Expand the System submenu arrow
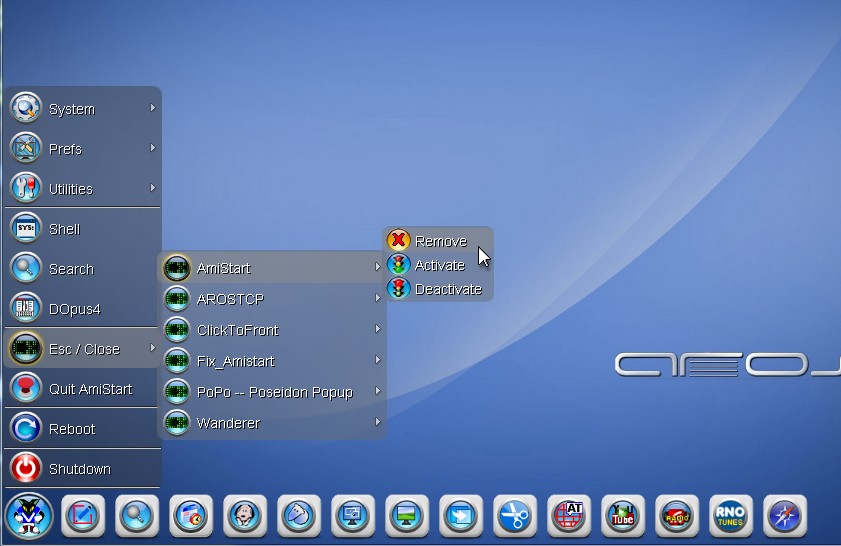Screen dimensions: 841x546 click(x=153, y=108)
